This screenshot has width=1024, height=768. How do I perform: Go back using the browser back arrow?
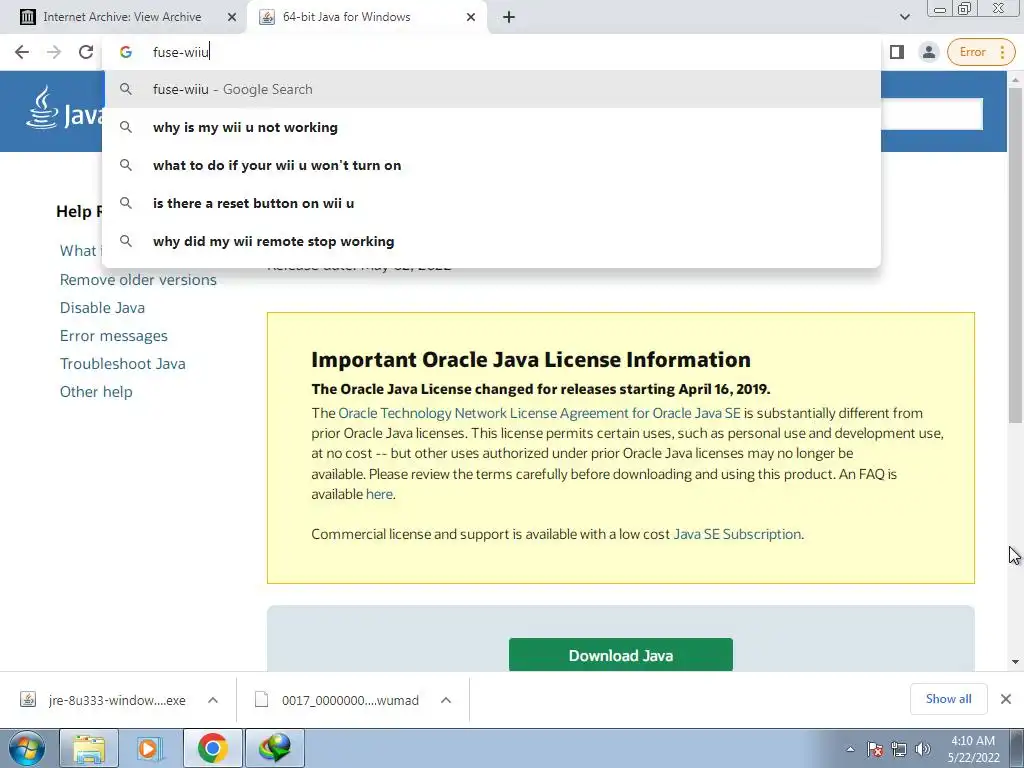coord(22,52)
